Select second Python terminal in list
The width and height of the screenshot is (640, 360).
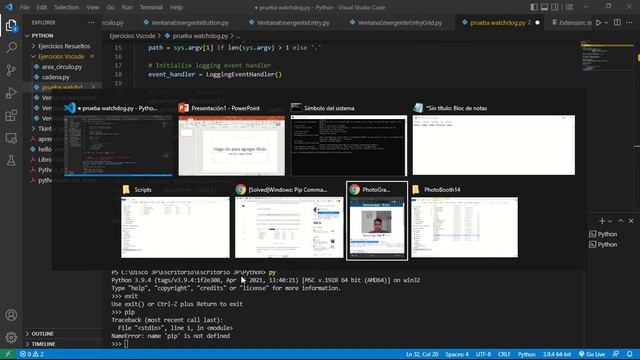coord(603,244)
